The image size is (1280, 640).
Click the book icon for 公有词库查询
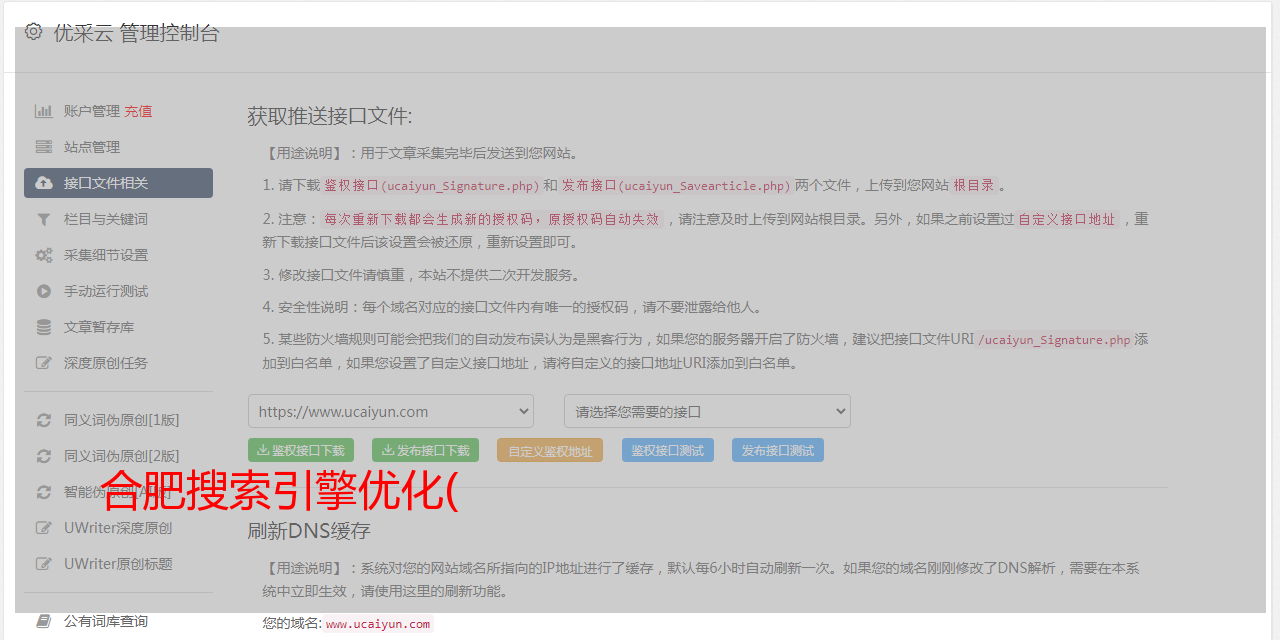point(44,621)
